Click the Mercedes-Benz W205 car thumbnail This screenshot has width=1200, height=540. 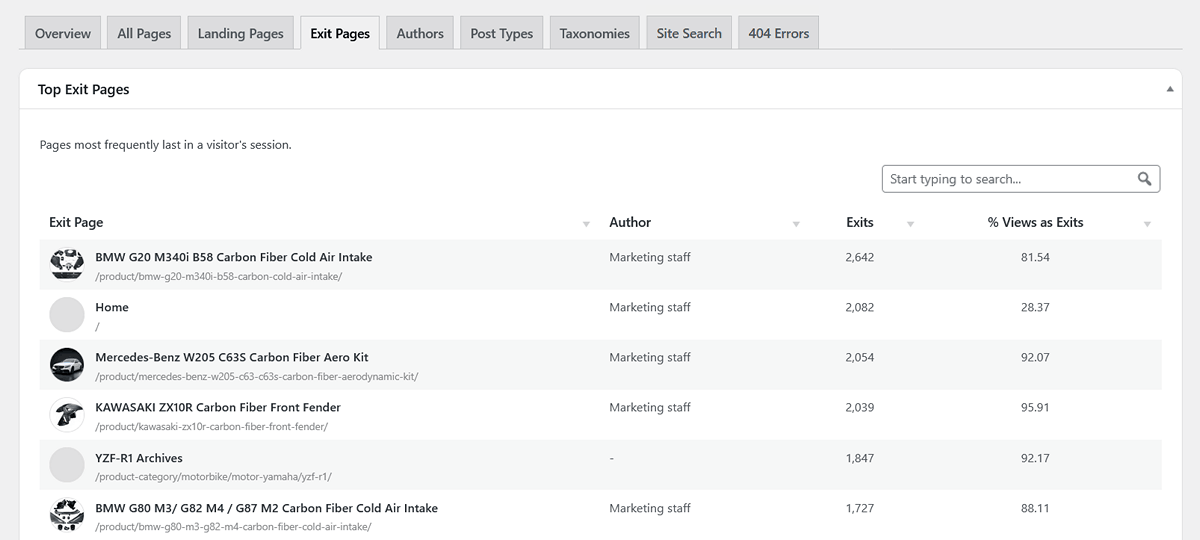(x=67, y=365)
